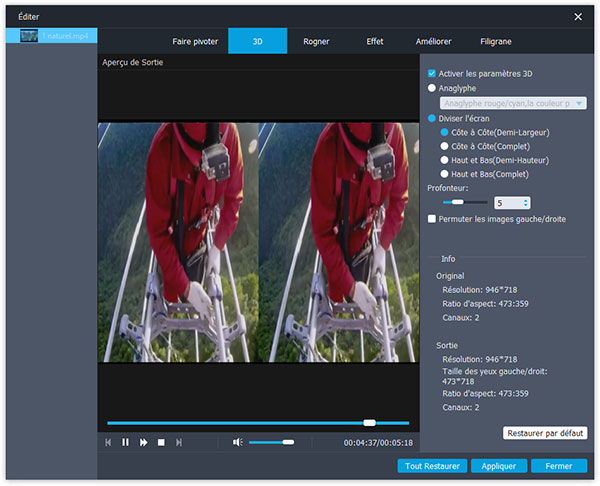Disable 'Activer les paramètres 3D' checkbox
This screenshot has width=600, height=486.
tap(432, 73)
